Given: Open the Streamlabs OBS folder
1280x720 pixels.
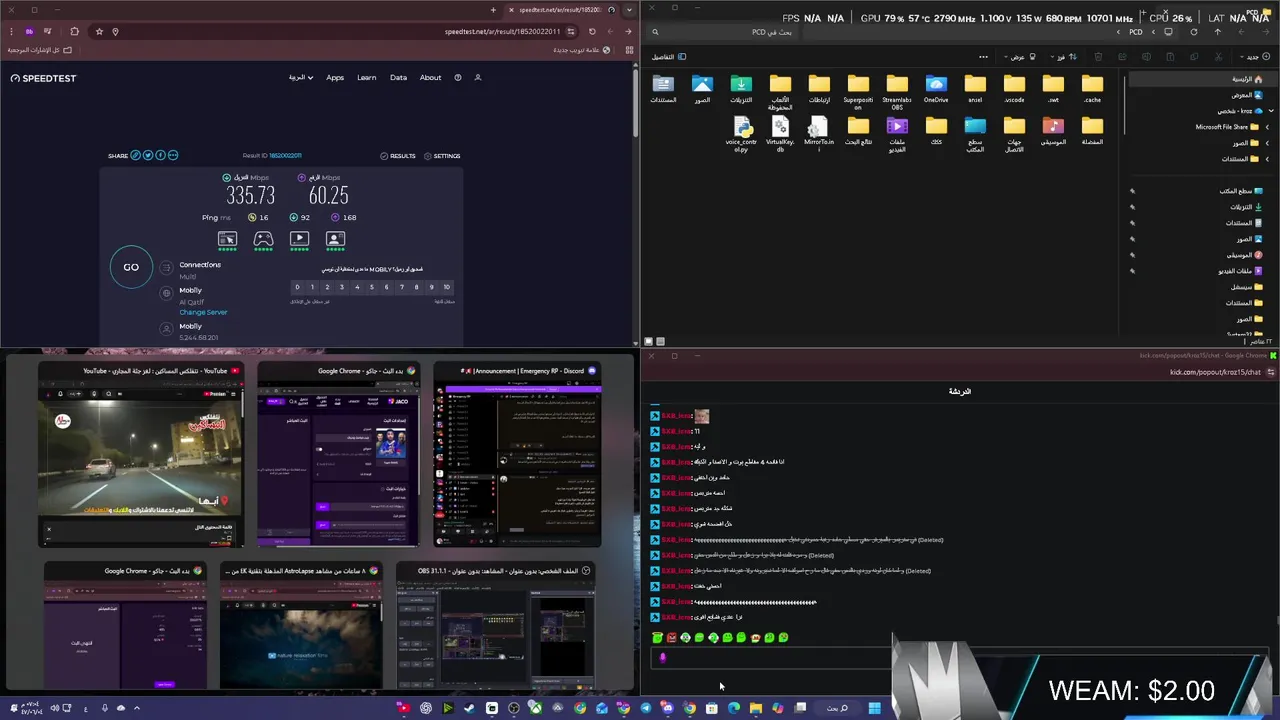Looking at the screenshot, I should pyautogui.click(x=897, y=91).
